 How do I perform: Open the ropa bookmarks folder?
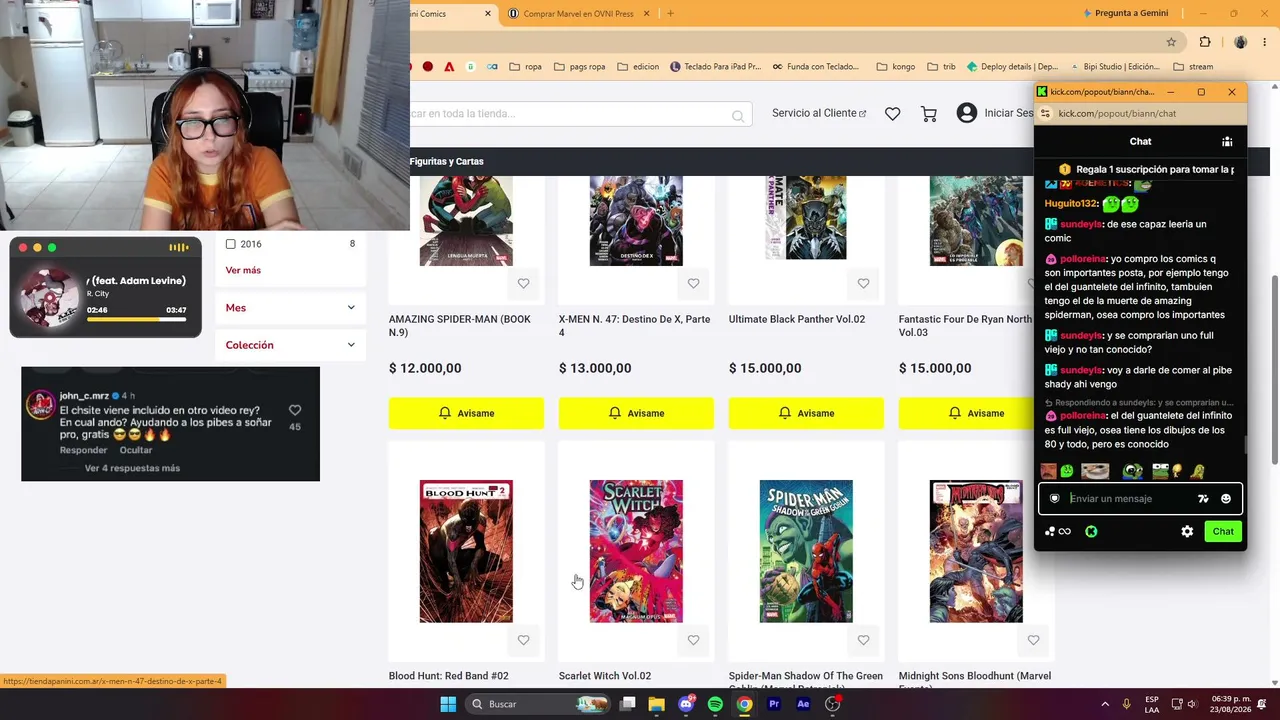click(x=525, y=67)
